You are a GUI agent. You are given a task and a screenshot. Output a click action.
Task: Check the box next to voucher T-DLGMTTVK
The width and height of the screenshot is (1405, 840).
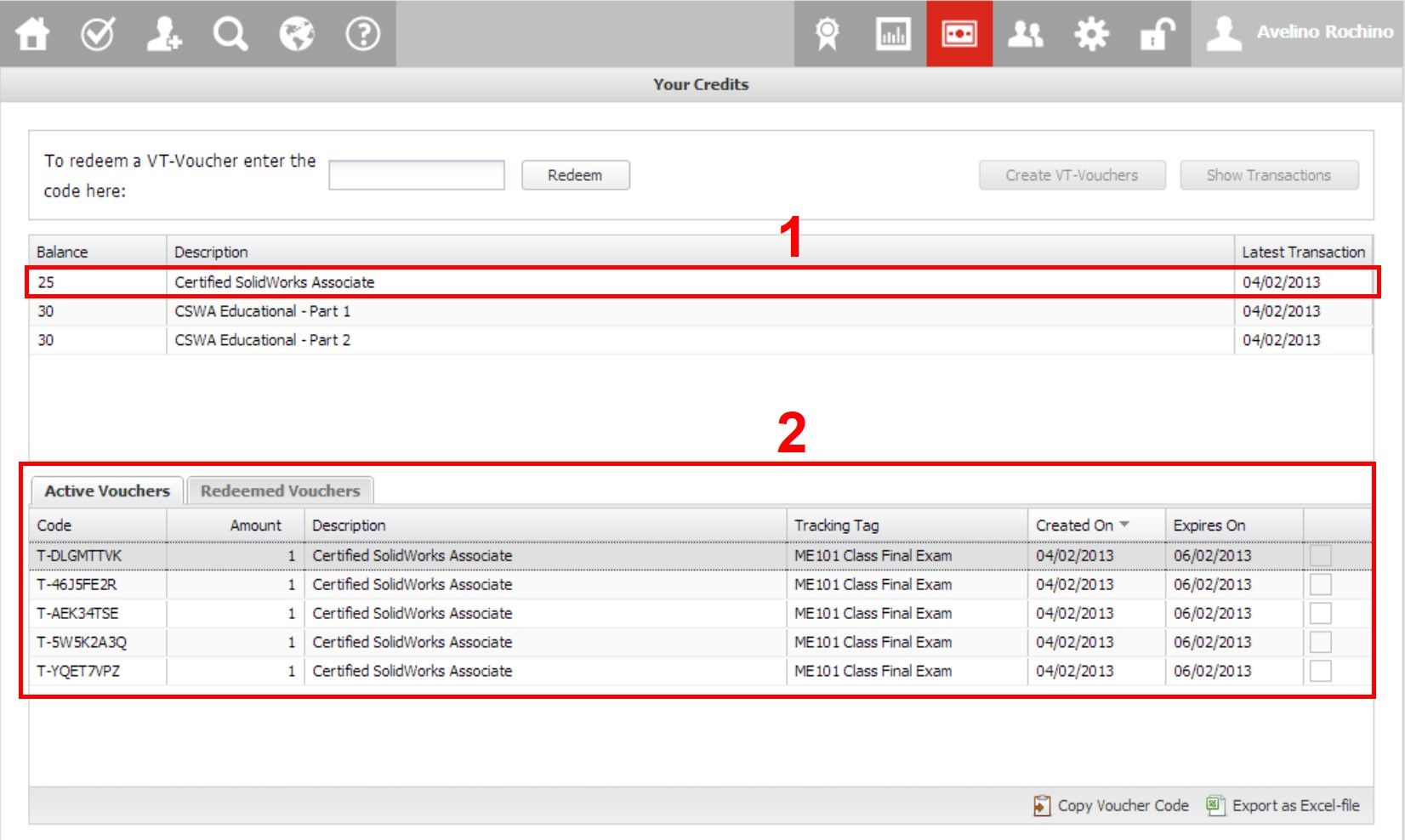1323,555
